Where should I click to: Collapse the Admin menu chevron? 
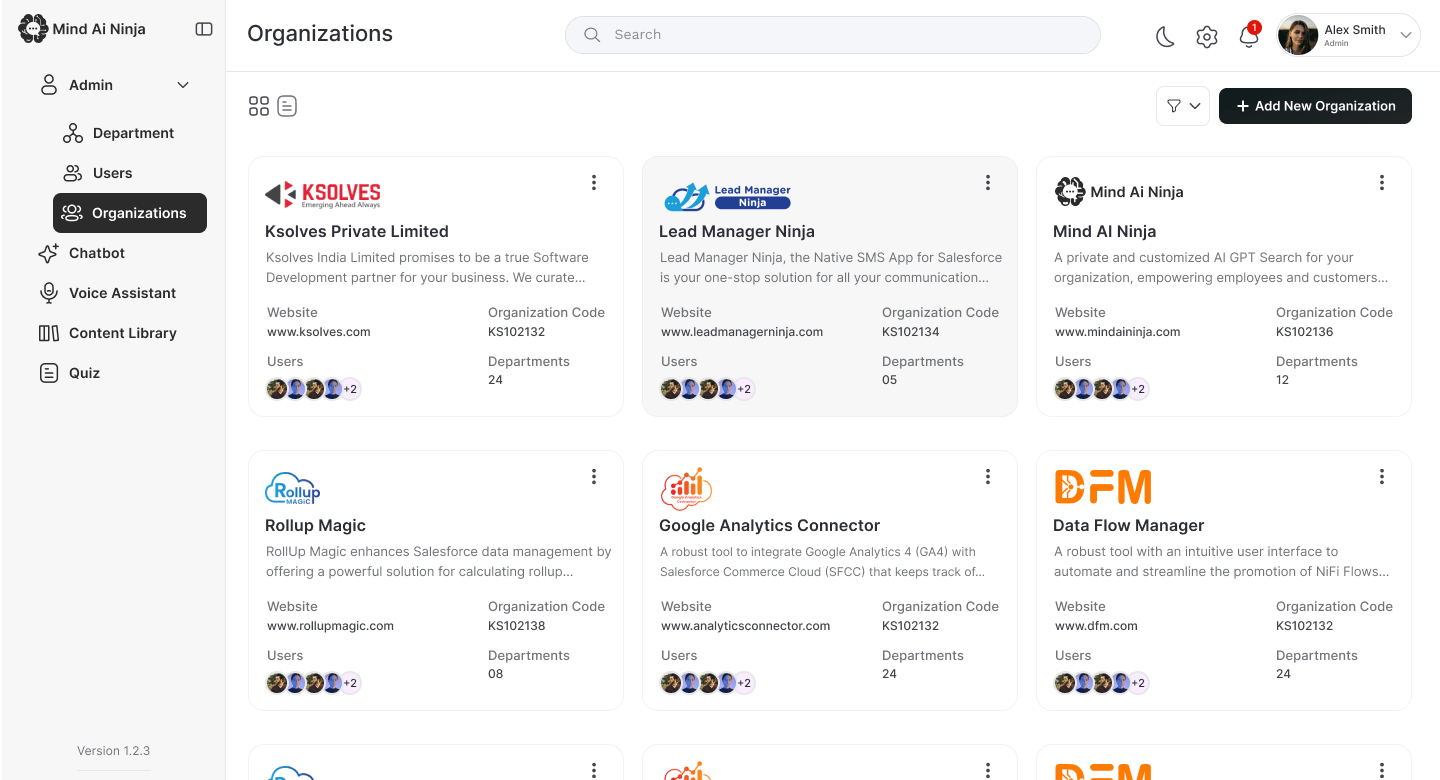(x=183, y=86)
